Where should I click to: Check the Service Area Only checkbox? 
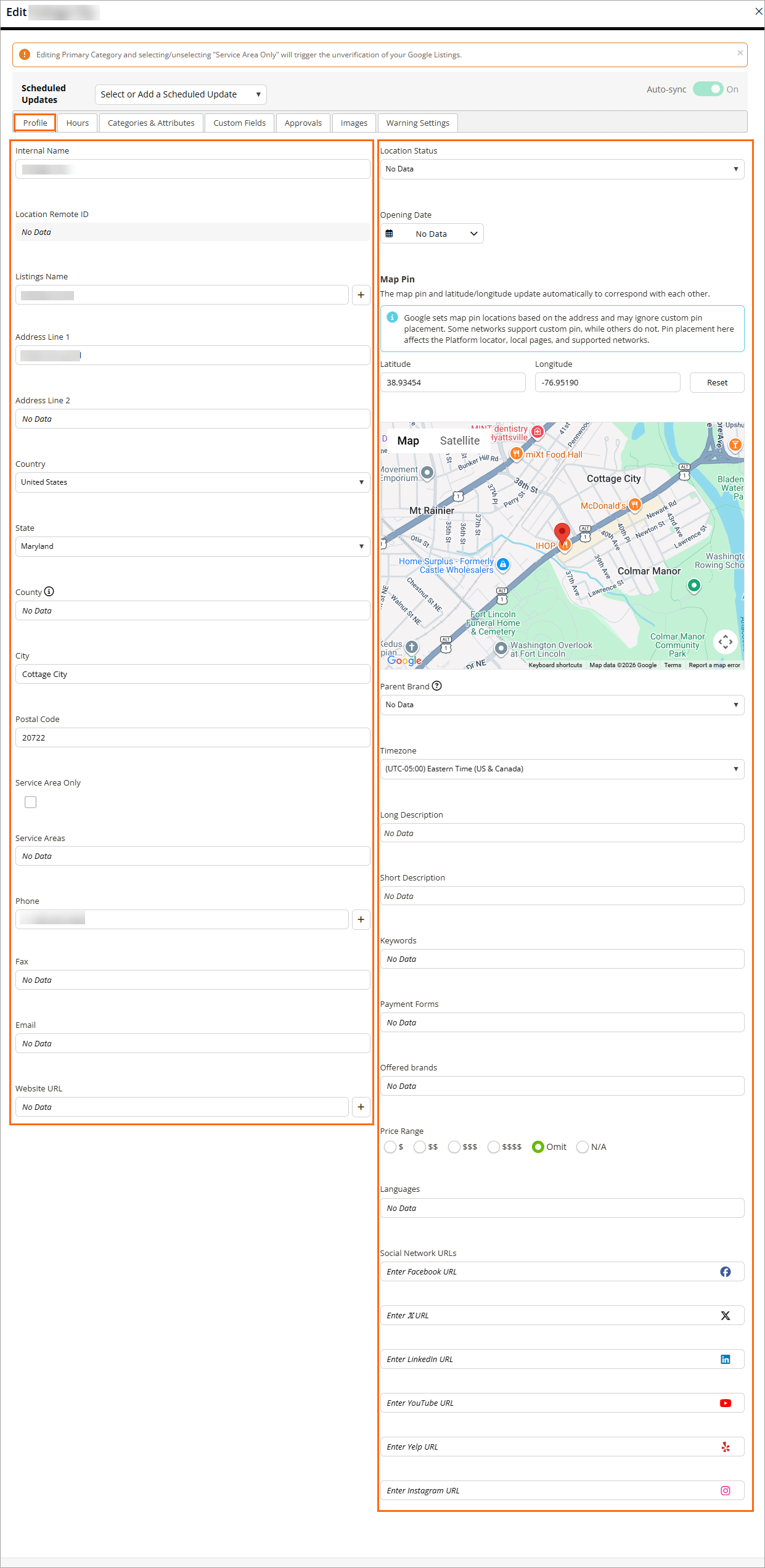30,802
